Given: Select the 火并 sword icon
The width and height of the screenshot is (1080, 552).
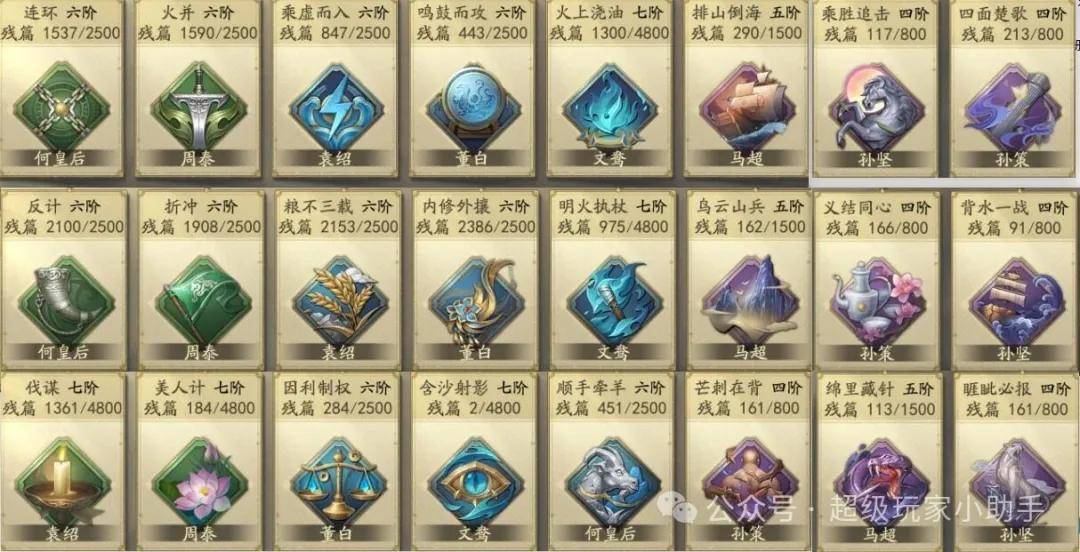Looking at the screenshot, I should click(198, 108).
